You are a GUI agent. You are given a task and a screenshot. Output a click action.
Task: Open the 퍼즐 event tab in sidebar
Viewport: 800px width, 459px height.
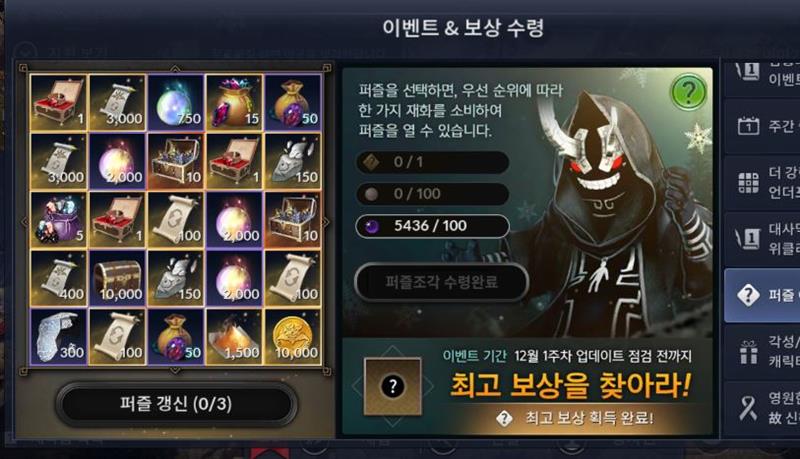click(x=762, y=295)
